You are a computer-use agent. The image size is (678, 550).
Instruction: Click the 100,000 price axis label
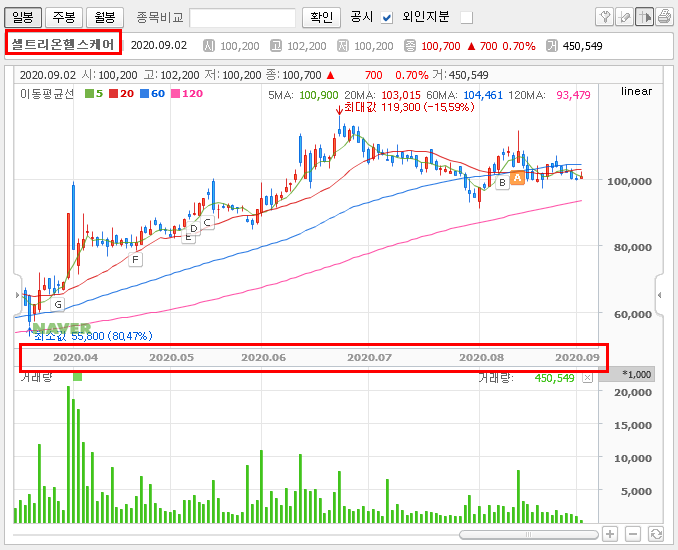pos(629,182)
